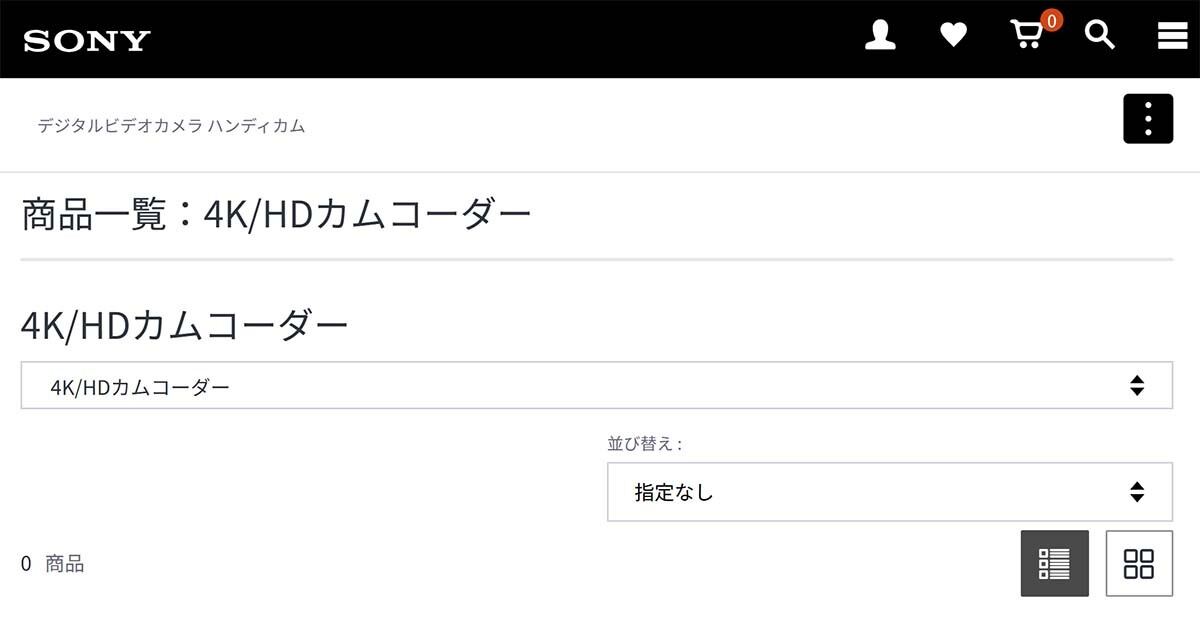1200x630 pixels.
Task: Click the Sony logo
Action: pos(87,40)
